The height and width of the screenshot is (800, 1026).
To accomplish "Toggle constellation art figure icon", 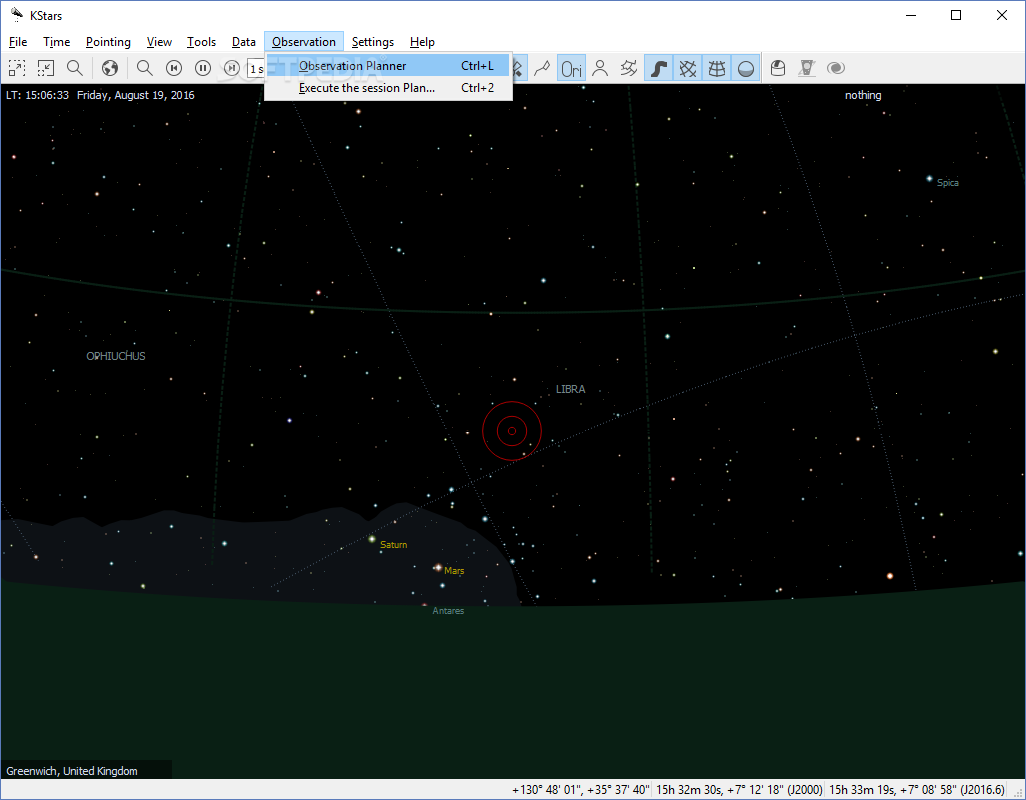I will tap(600, 68).
